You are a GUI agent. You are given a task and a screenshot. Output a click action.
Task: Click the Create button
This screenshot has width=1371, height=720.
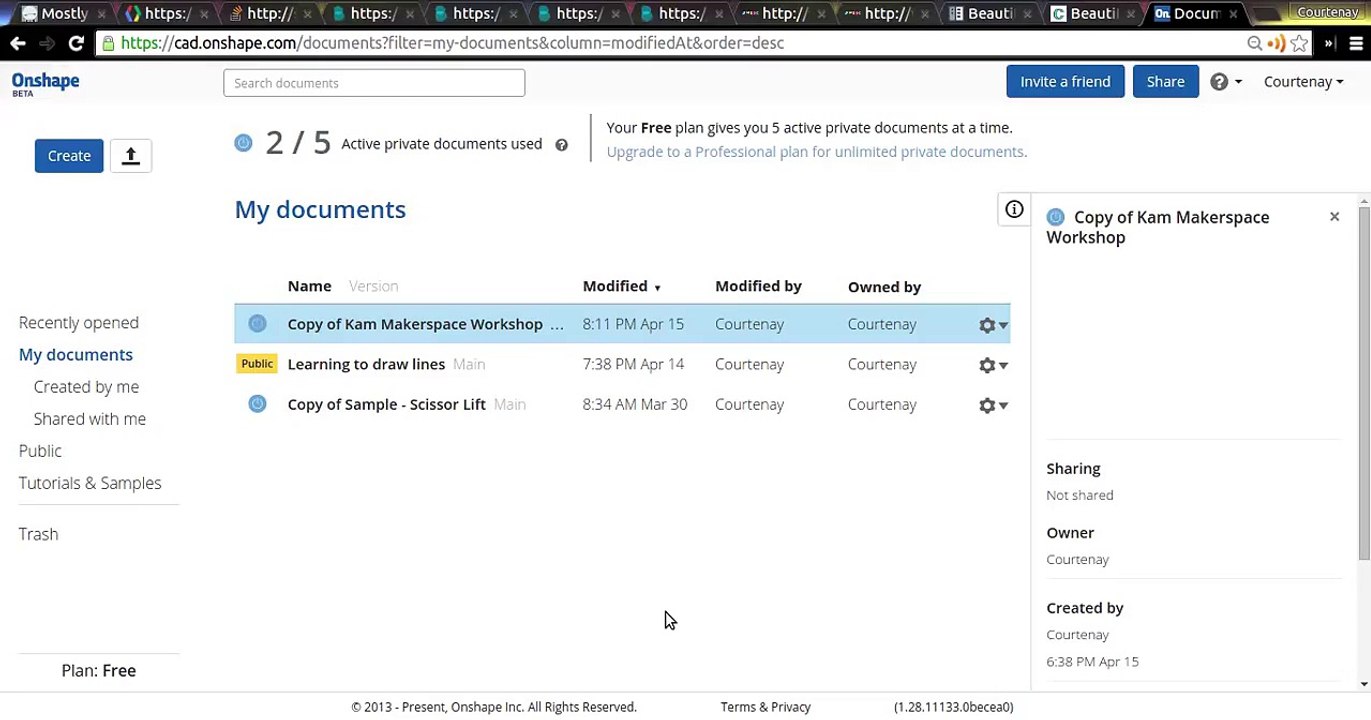tap(69, 156)
